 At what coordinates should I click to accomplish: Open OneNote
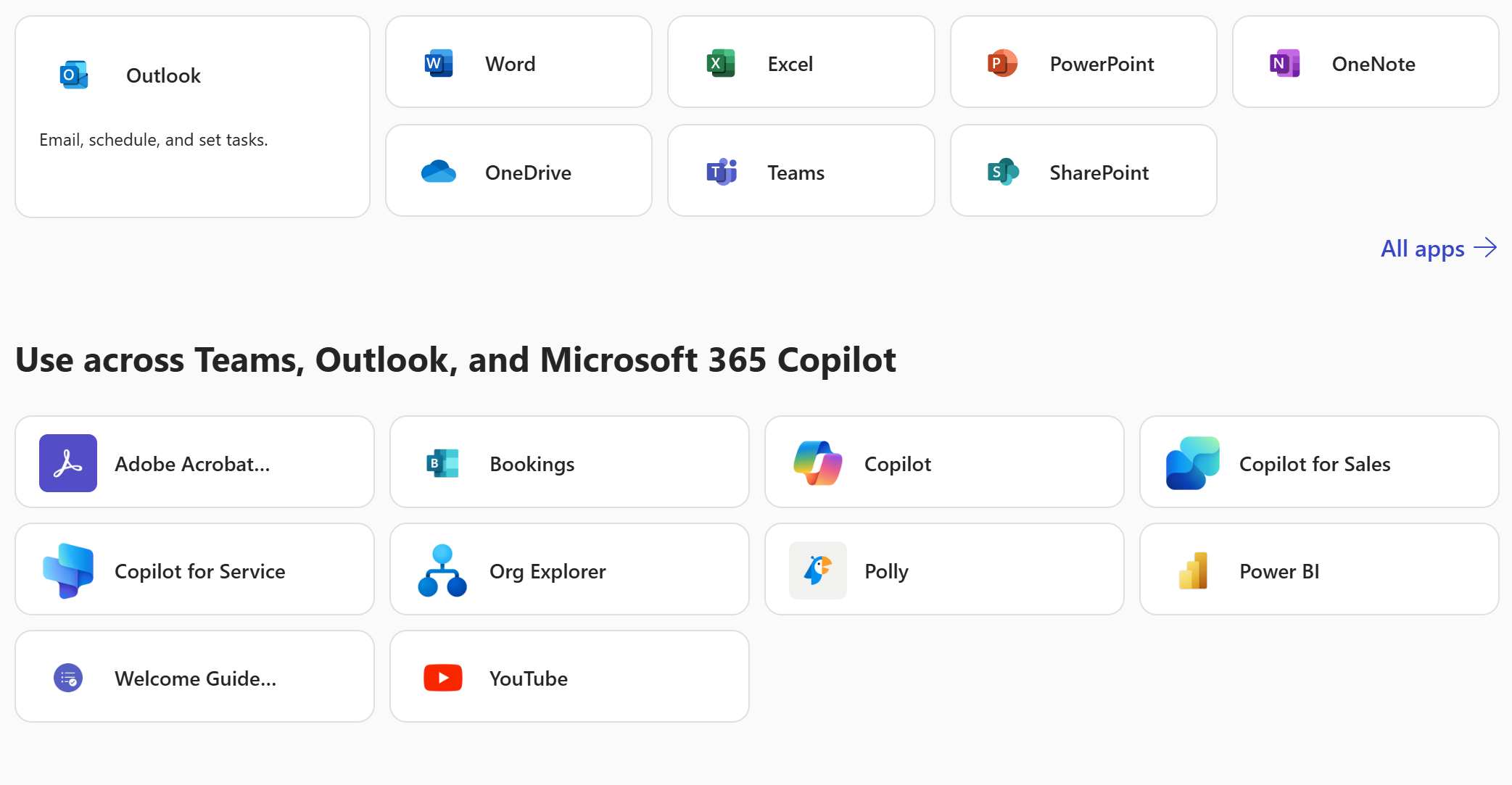[1364, 63]
